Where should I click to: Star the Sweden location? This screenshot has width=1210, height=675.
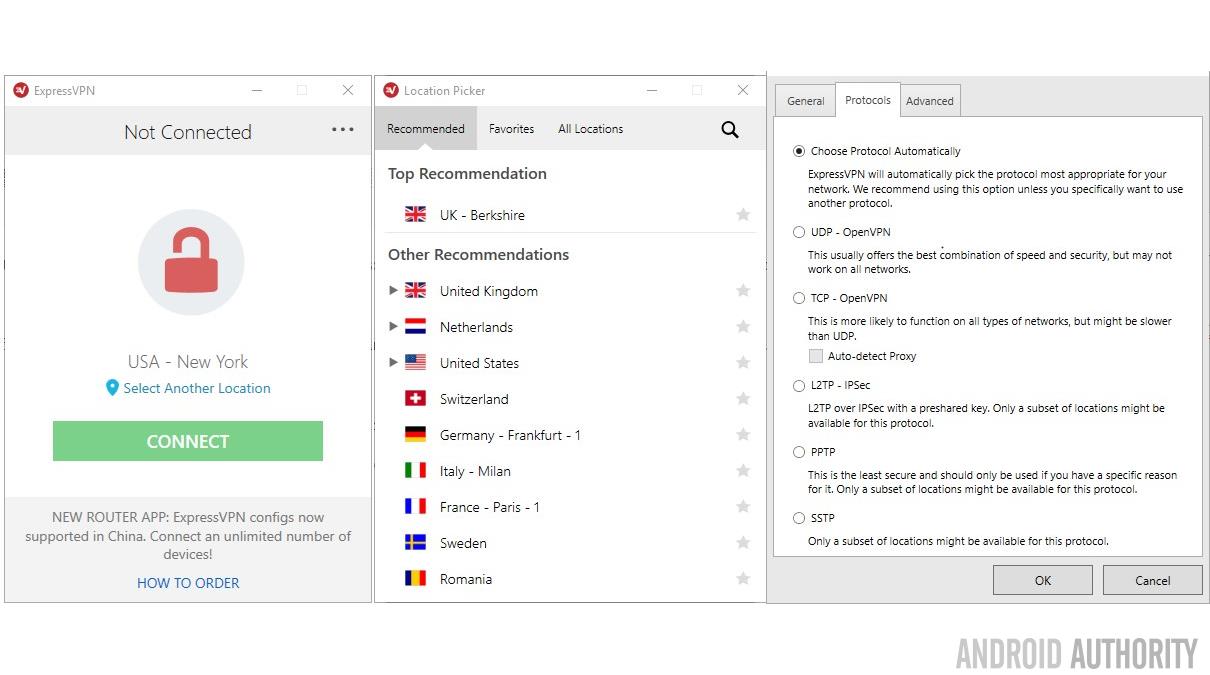743,542
